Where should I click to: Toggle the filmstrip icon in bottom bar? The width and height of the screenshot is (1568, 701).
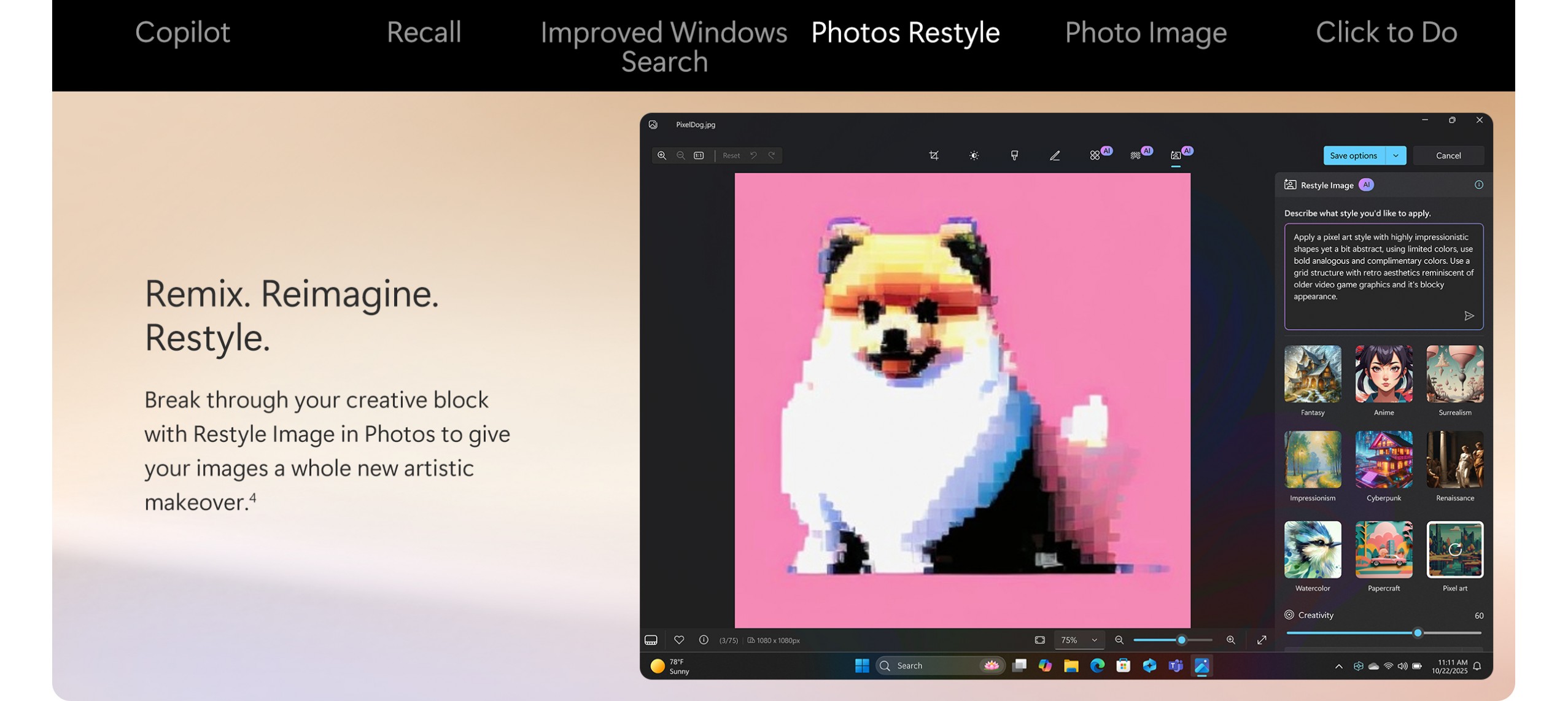[651, 640]
